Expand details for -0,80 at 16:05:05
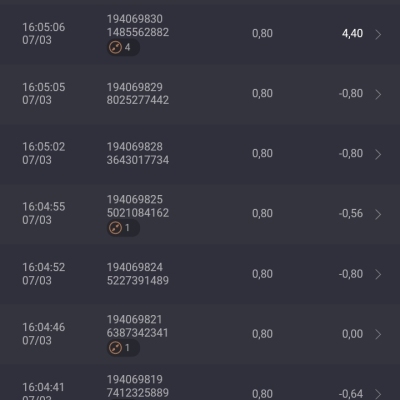The width and height of the screenshot is (400, 400). coord(378,94)
